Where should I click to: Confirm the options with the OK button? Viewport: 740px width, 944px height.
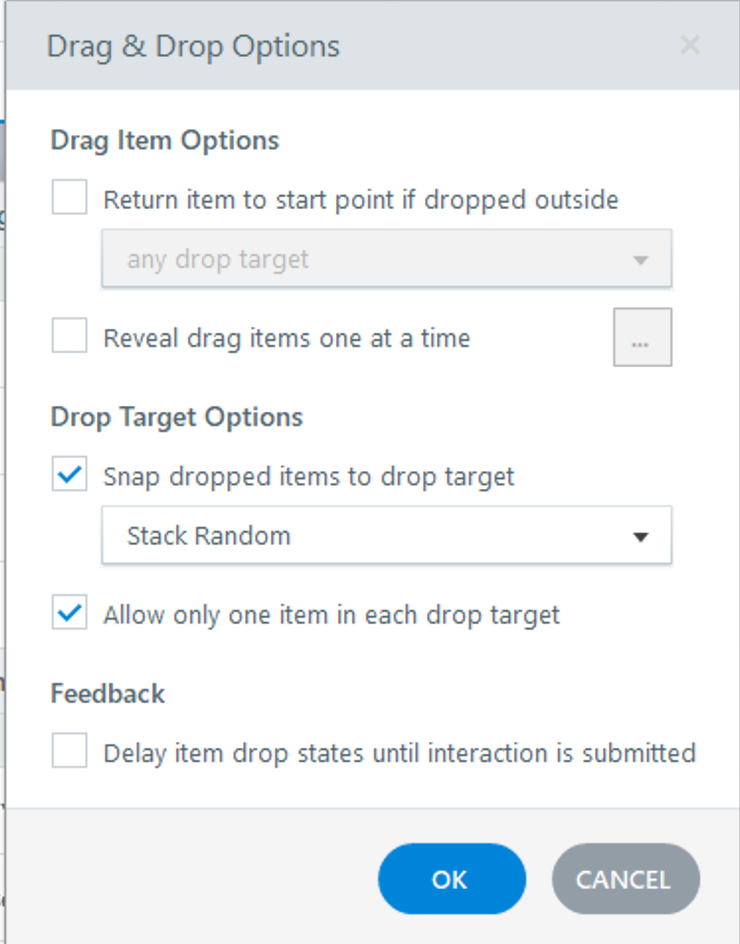451,879
